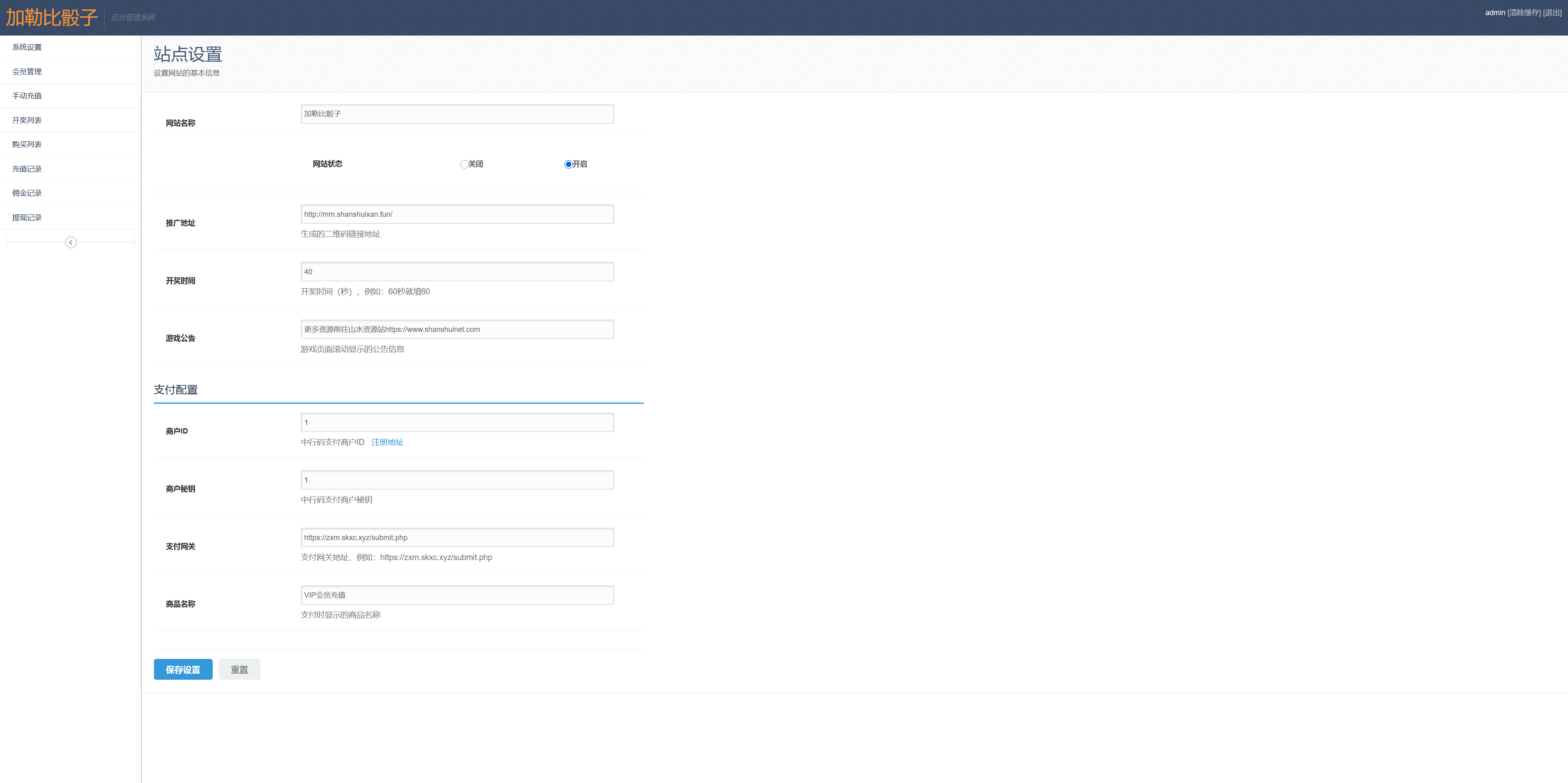Open 系统设置 in the sidebar menu

(x=27, y=47)
